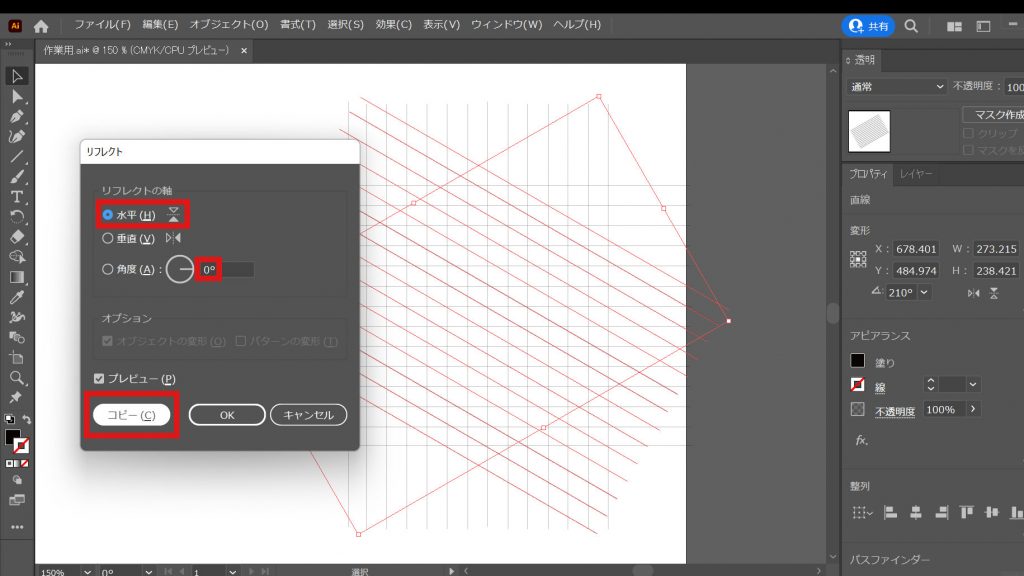This screenshot has height=576, width=1024.
Task: Toggle パターンの変形 checkbox
Action: 240,341
